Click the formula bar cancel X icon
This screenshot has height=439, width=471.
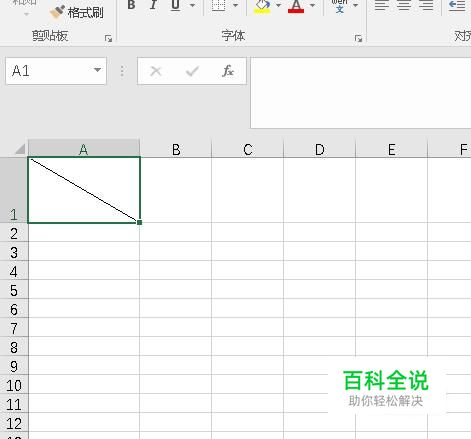156,71
